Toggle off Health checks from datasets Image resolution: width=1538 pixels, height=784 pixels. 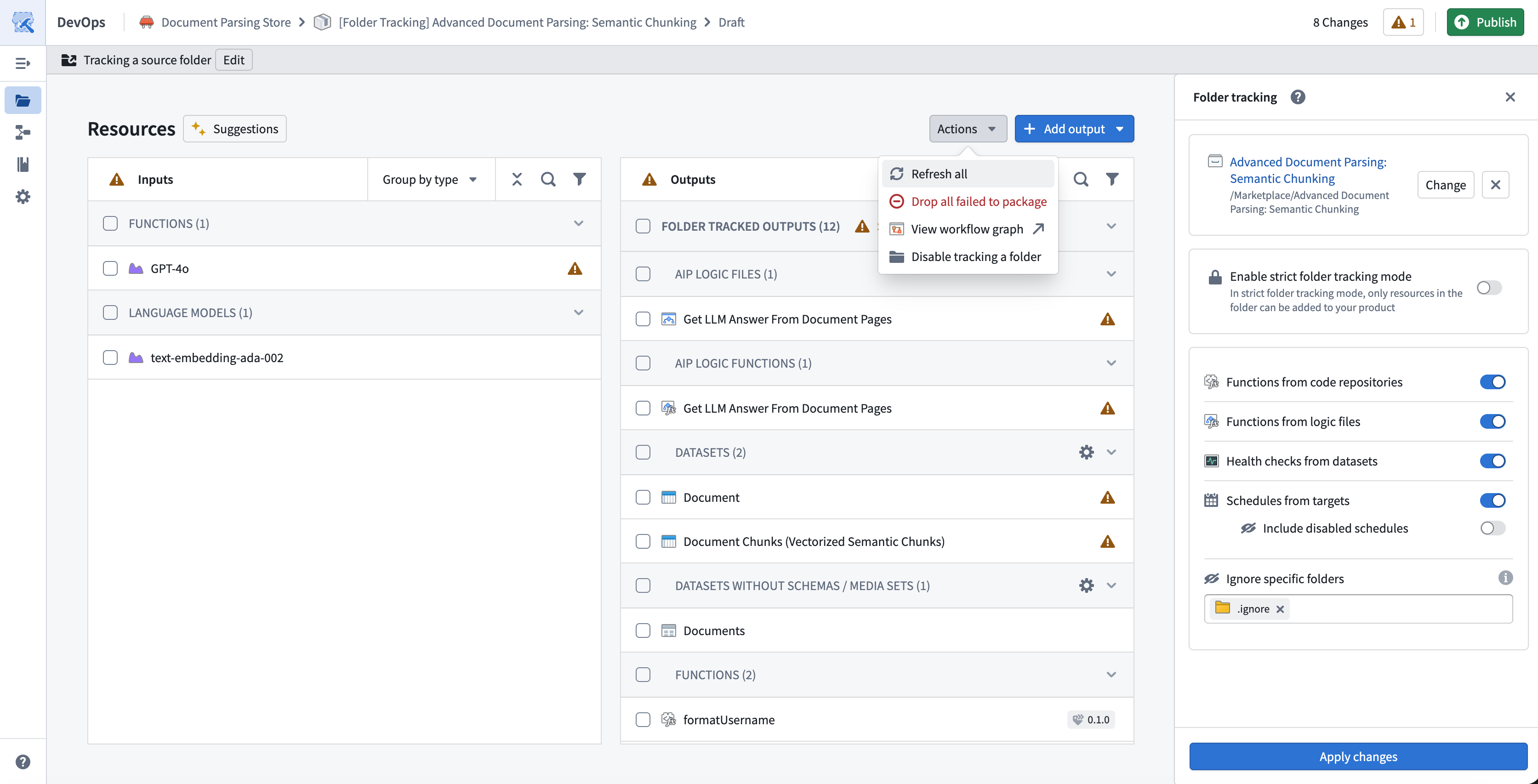1492,461
